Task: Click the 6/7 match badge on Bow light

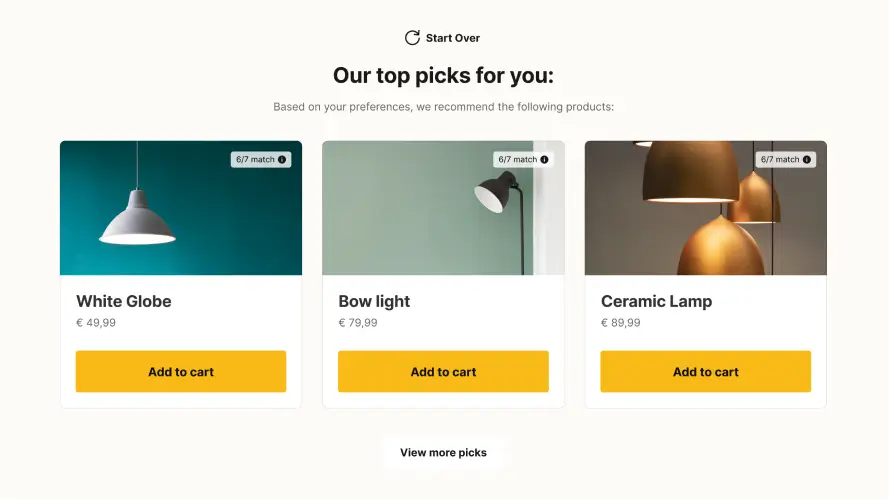Action: (517, 160)
